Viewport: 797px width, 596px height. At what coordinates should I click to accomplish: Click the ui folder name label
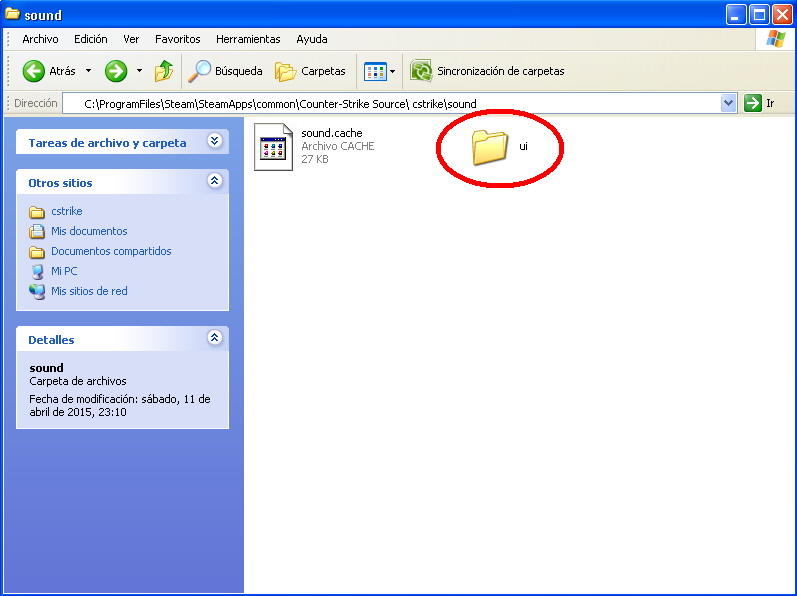pos(524,147)
